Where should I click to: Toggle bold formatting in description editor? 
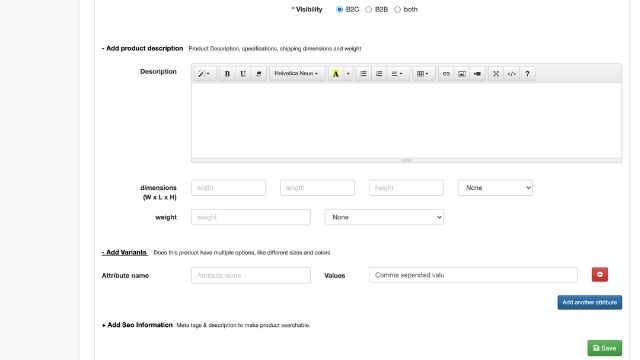(x=227, y=74)
